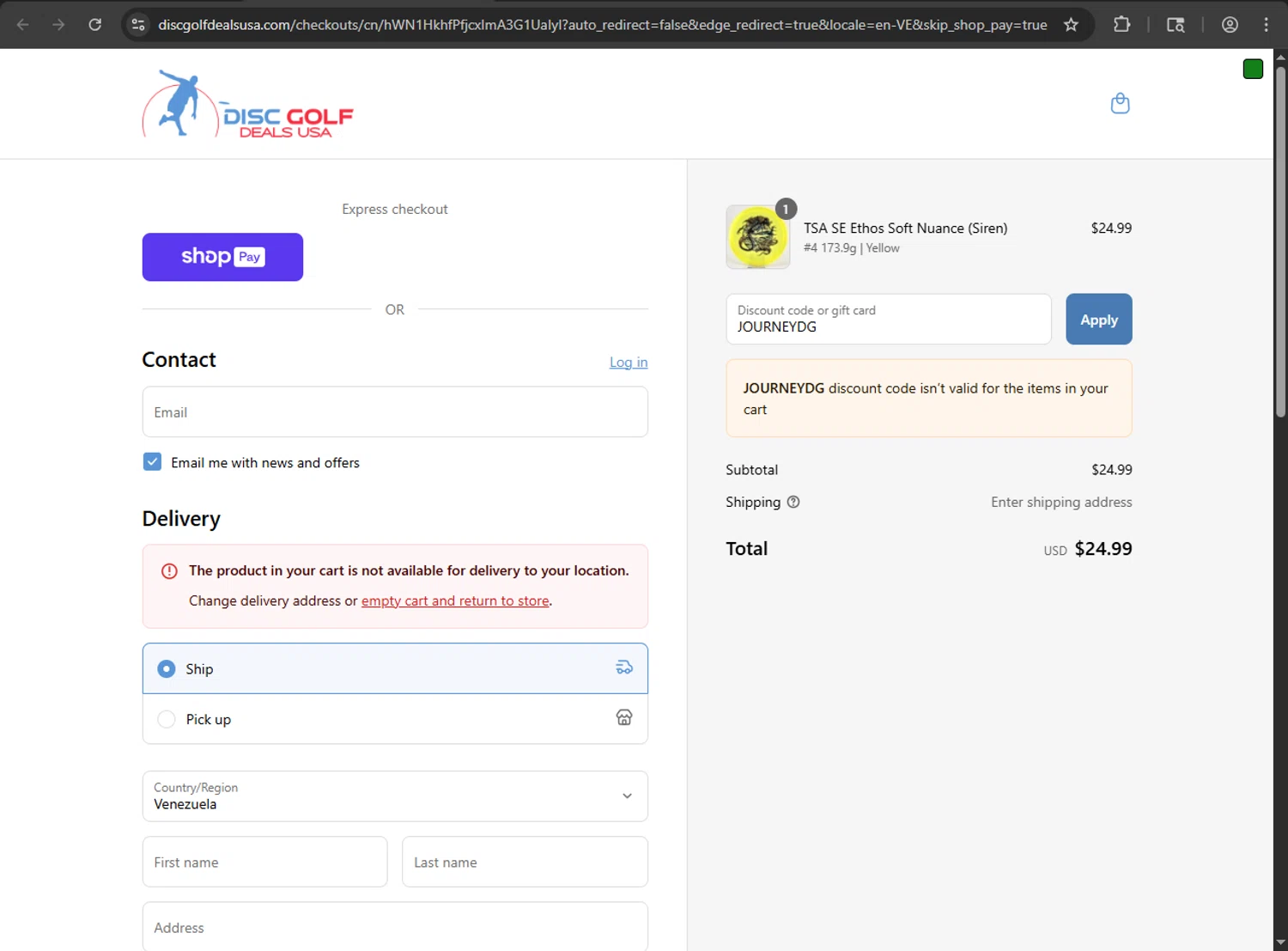
Task: Click the green extension square icon
Action: tap(1253, 69)
